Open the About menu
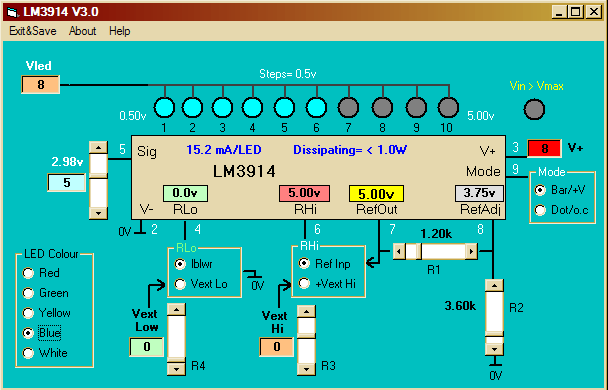This screenshot has height=390, width=608. (82, 31)
